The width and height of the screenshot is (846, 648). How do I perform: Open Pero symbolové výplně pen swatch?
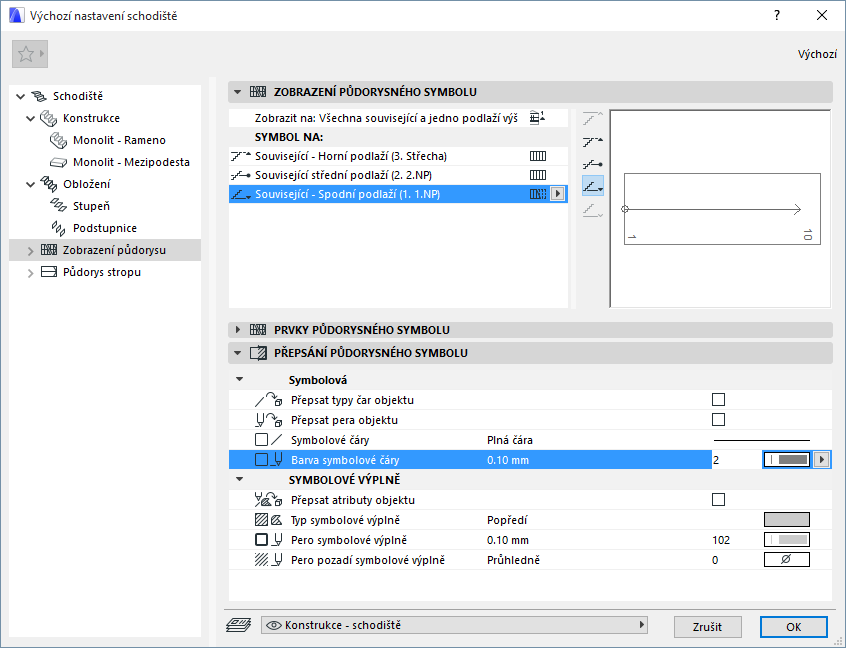click(x=787, y=540)
